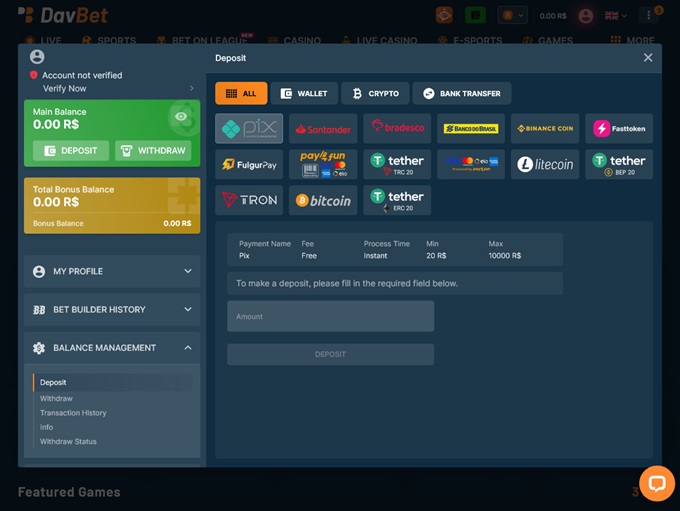680x511 pixels.
Task: Switch to Bank Transfer tab
Action: [462, 94]
